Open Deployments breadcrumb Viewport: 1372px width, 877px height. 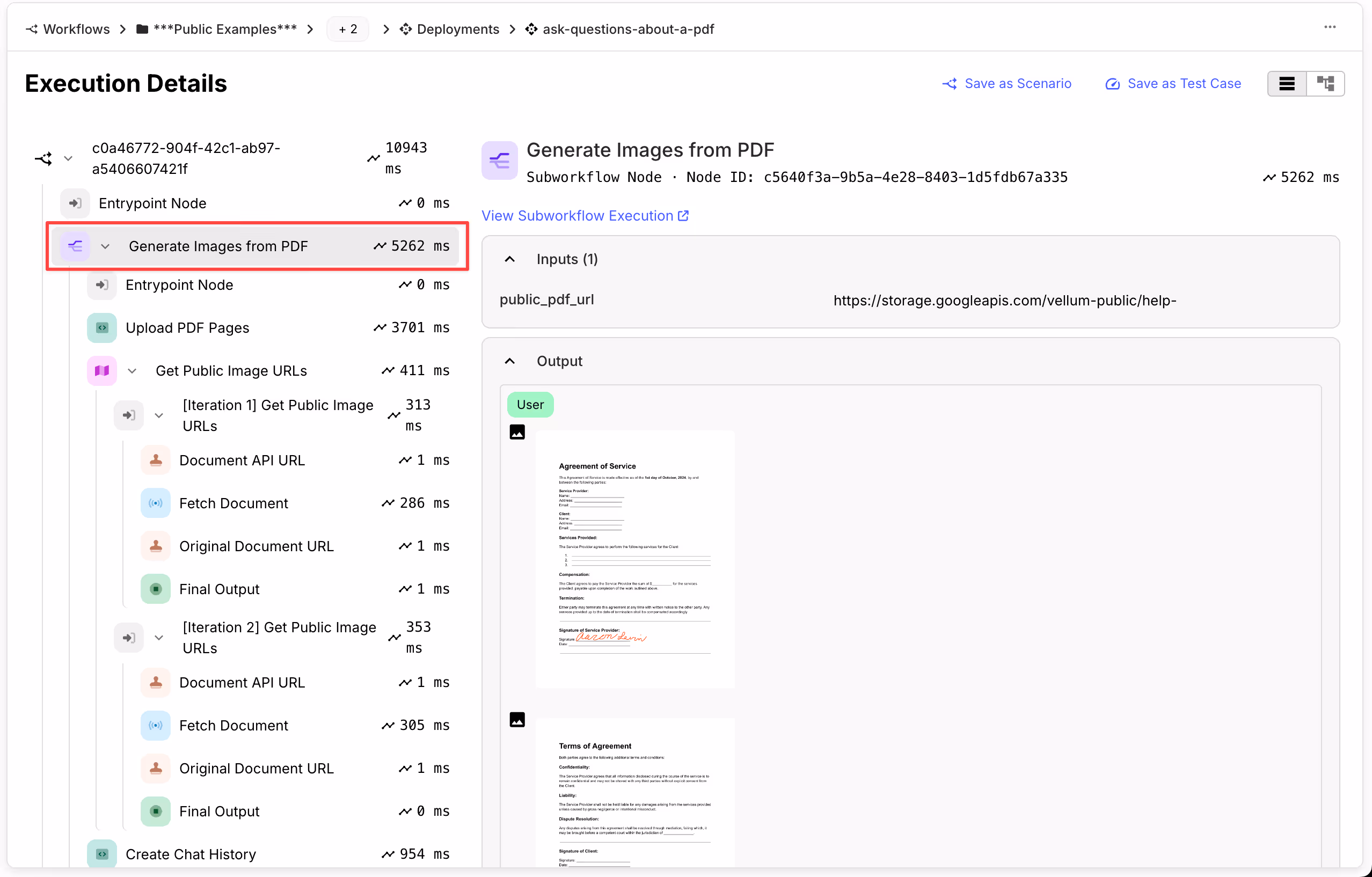(458, 29)
